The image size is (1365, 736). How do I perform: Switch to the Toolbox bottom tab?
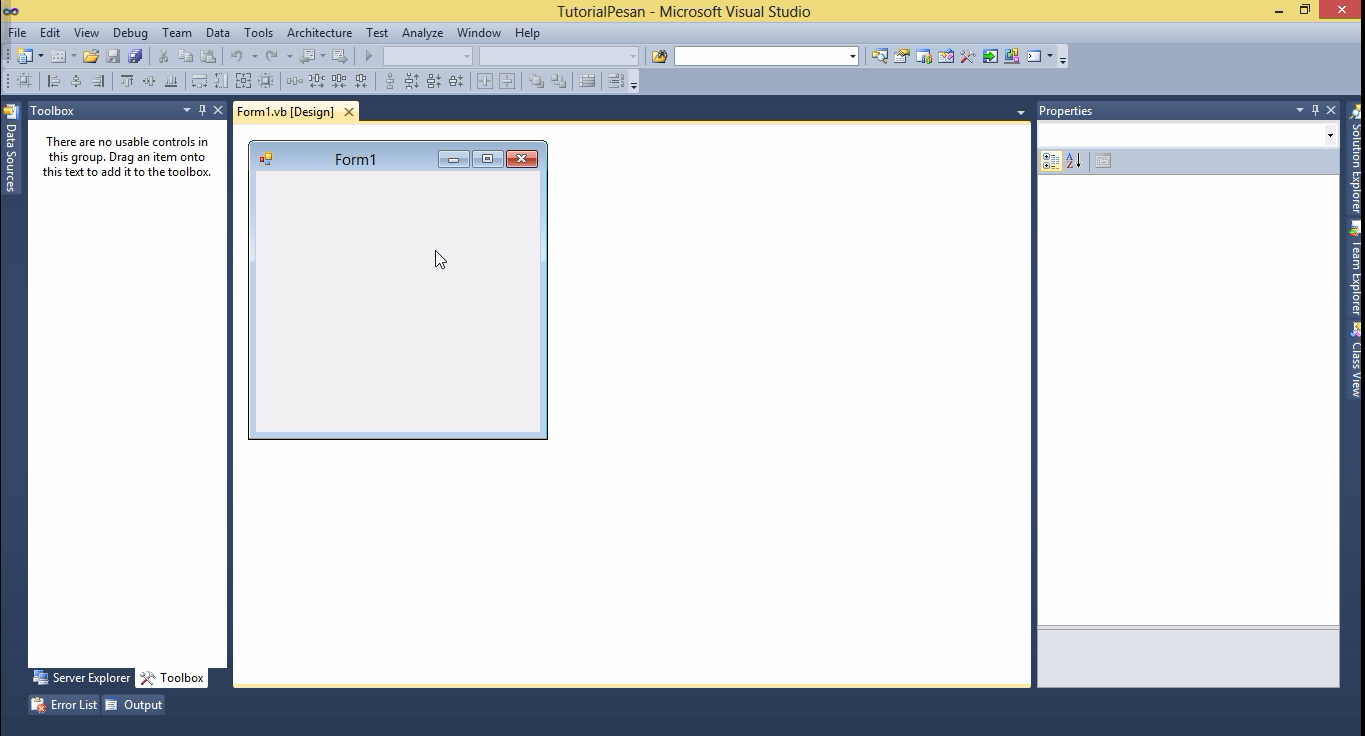(172, 678)
